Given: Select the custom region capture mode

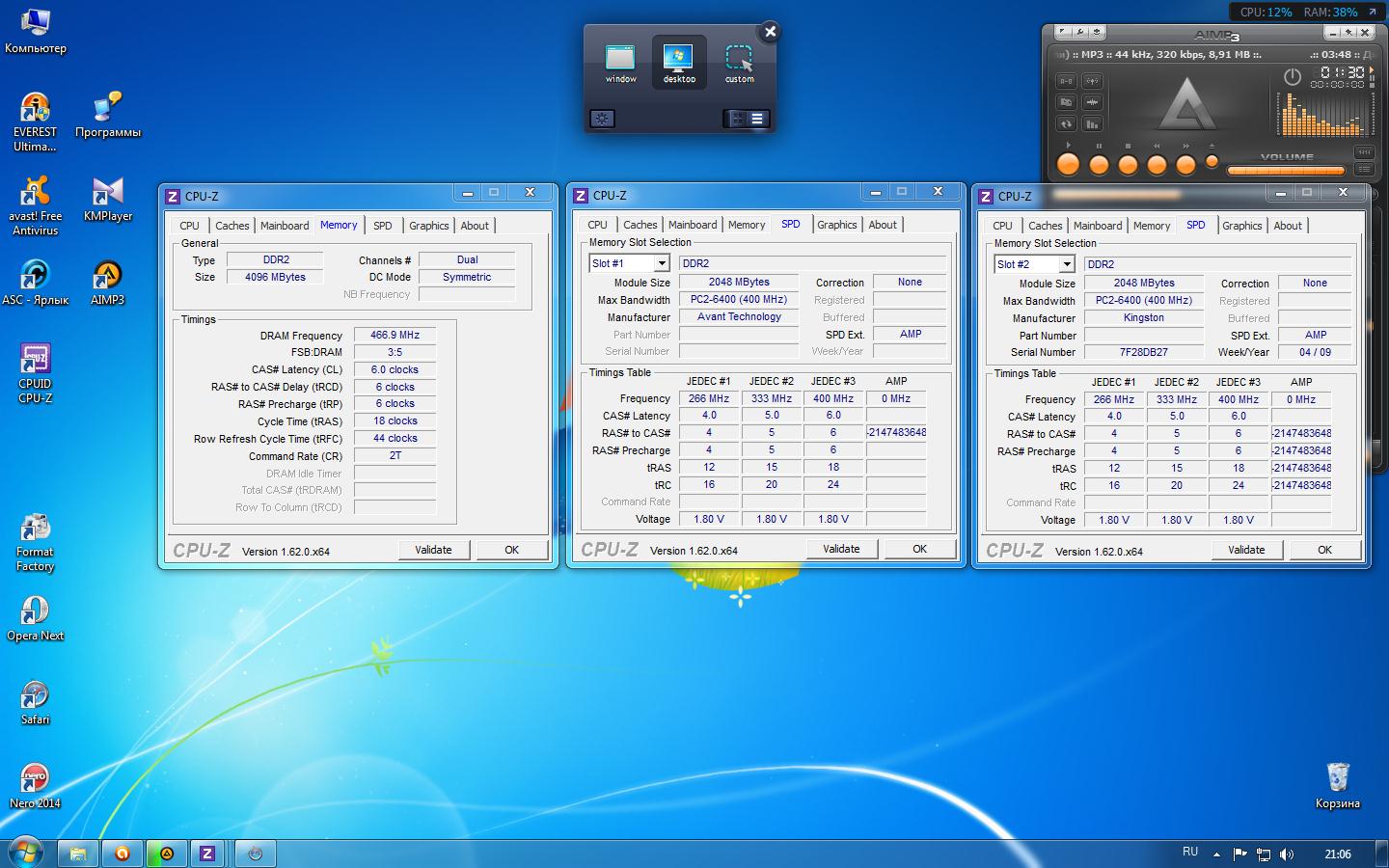Looking at the screenshot, I should 739,63.
